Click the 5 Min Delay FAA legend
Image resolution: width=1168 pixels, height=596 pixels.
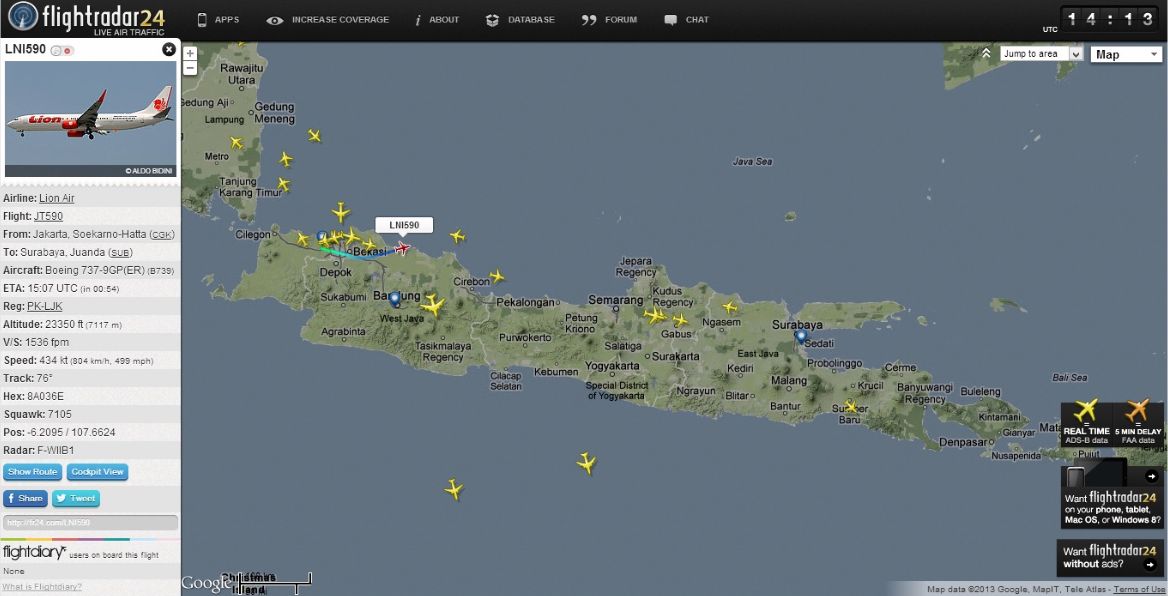point(1138,424)
